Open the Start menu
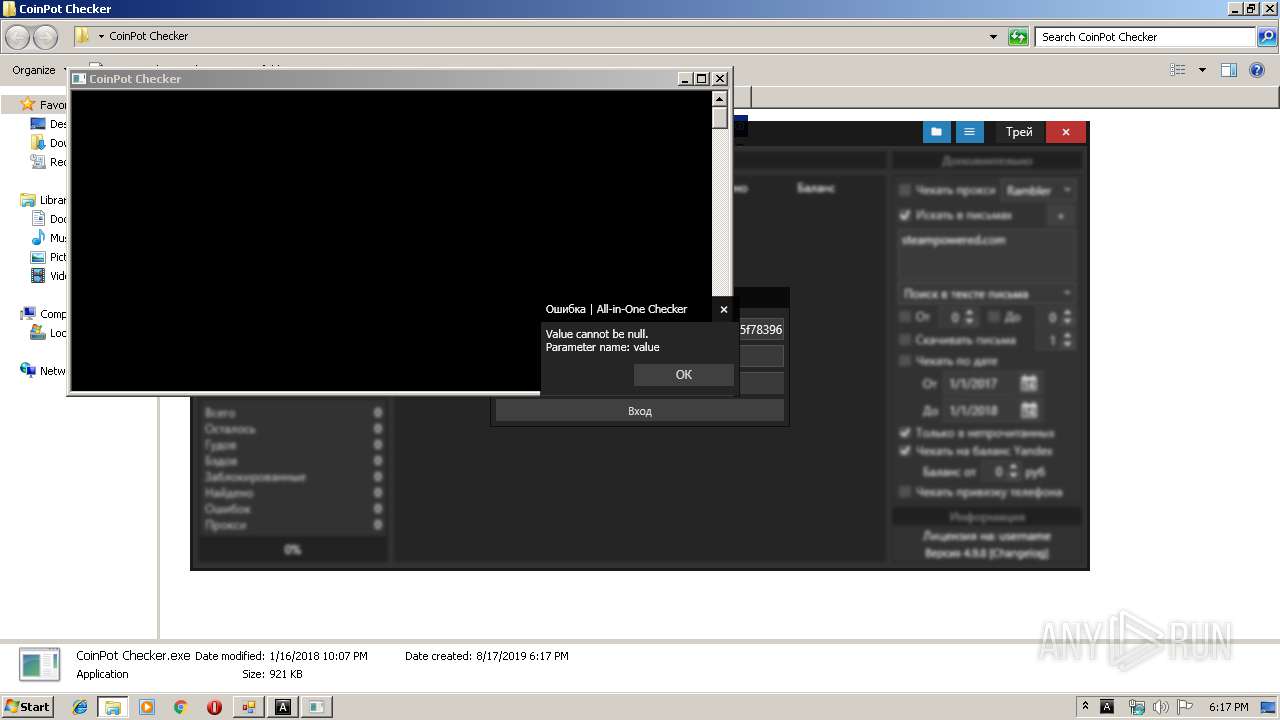The height and width of the screenshot is (720, 1280). point(27,706)
